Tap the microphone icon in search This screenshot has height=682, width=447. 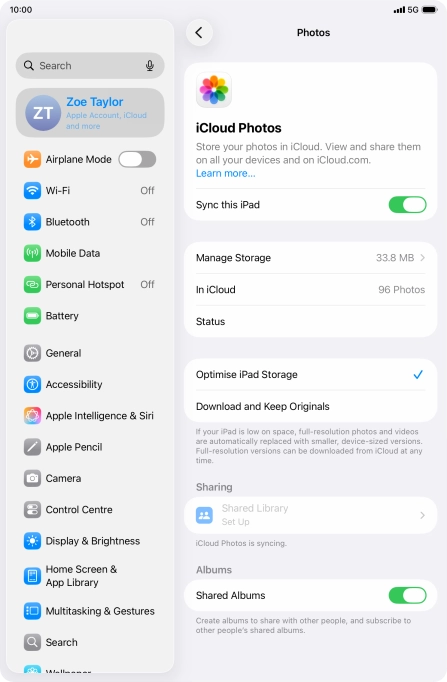[x=150, y=66]
